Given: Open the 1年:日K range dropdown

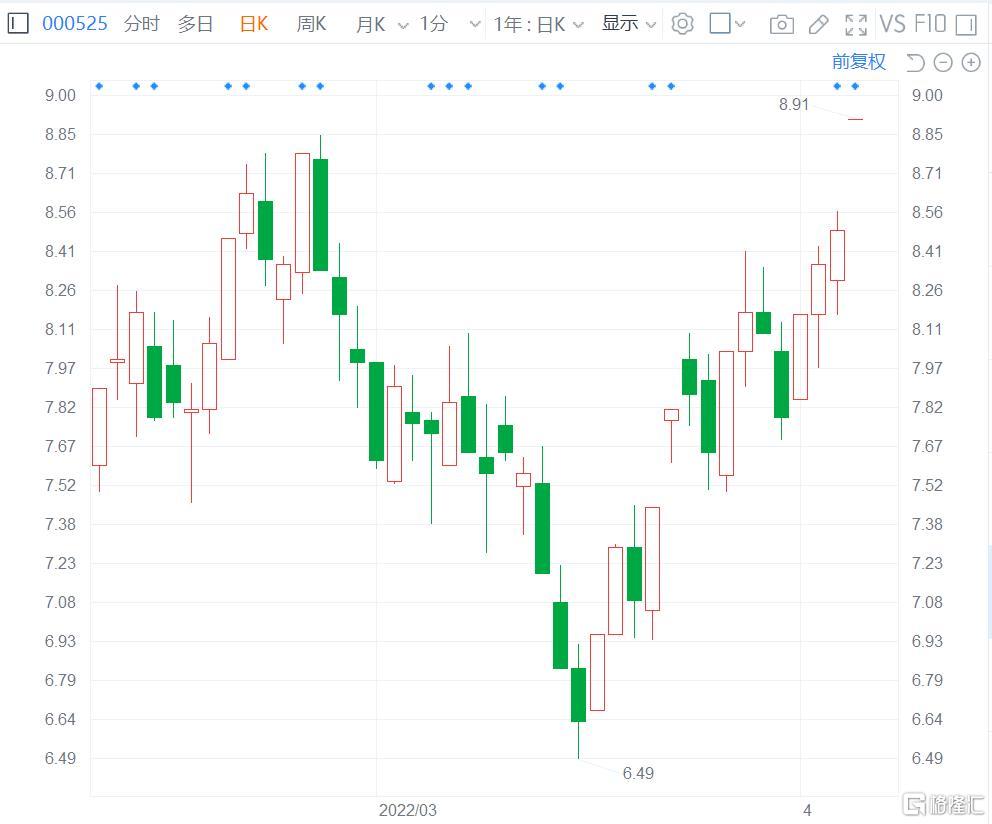Looking at the screenshot, I should click(538, 24).
